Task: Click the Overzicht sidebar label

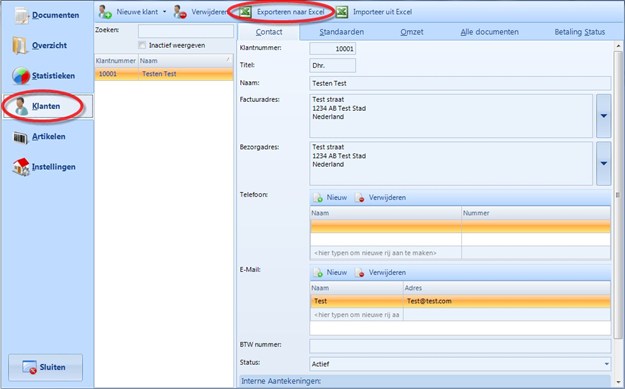Action: (x=49, y=45)
